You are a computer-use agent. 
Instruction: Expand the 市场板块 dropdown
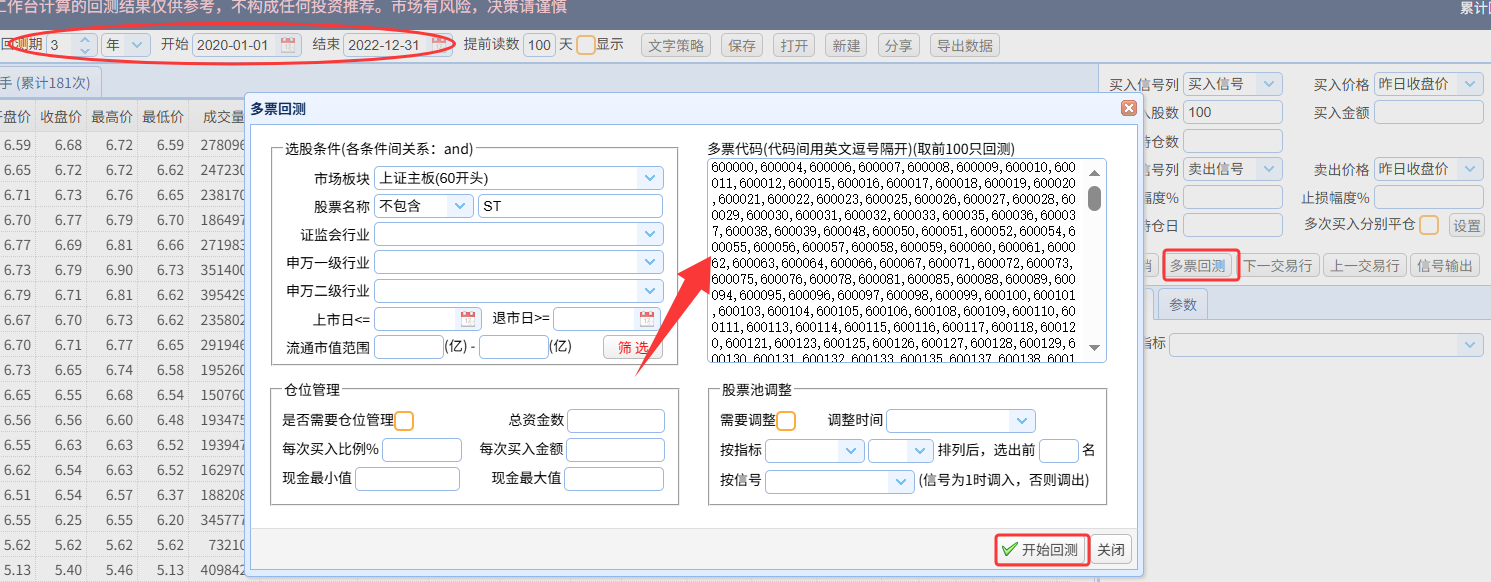(650, 178)
